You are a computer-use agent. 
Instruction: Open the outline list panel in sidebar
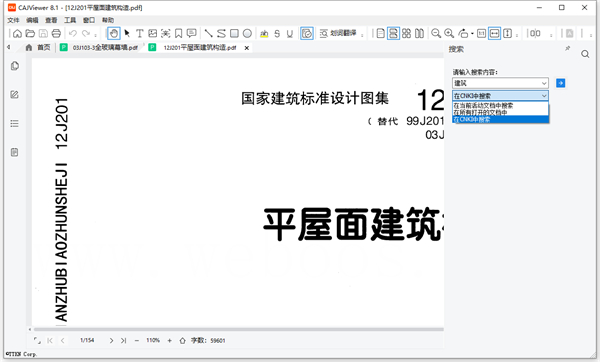pos(15,123)
